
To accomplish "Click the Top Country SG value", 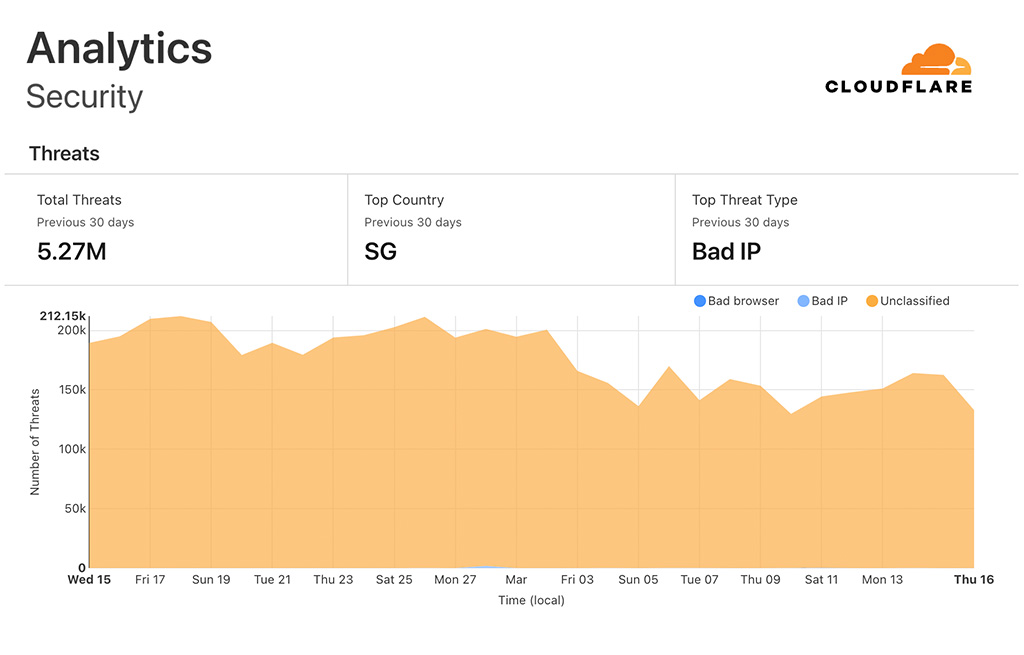I will pyautogui.click(x=380, y=252).
